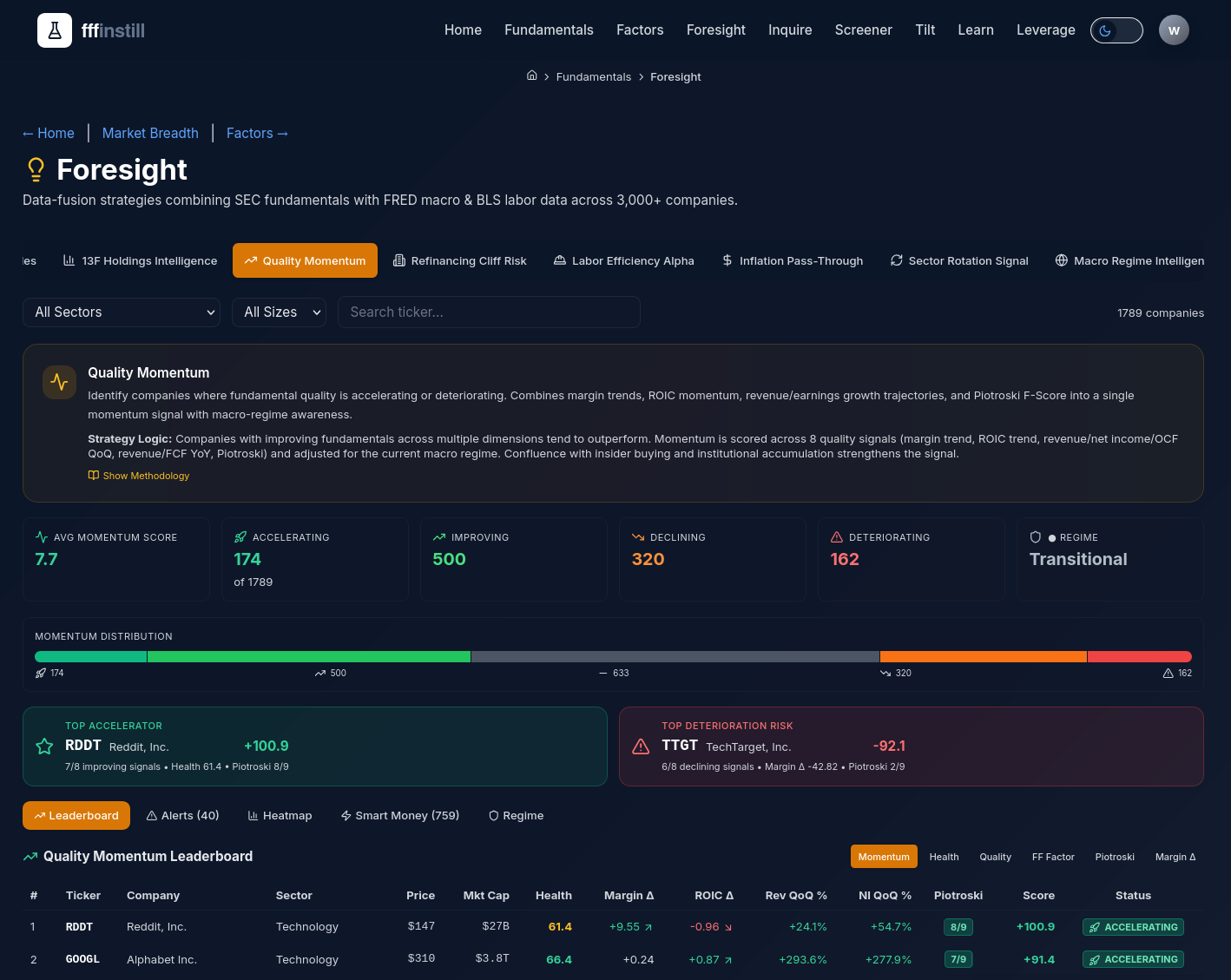Open Foresight nav menu item

click(716, 30)
